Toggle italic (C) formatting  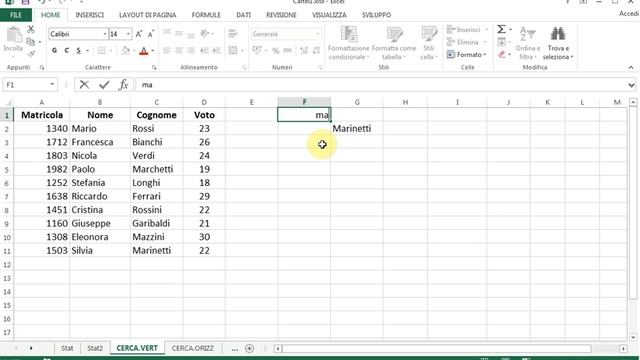(67, 51)
